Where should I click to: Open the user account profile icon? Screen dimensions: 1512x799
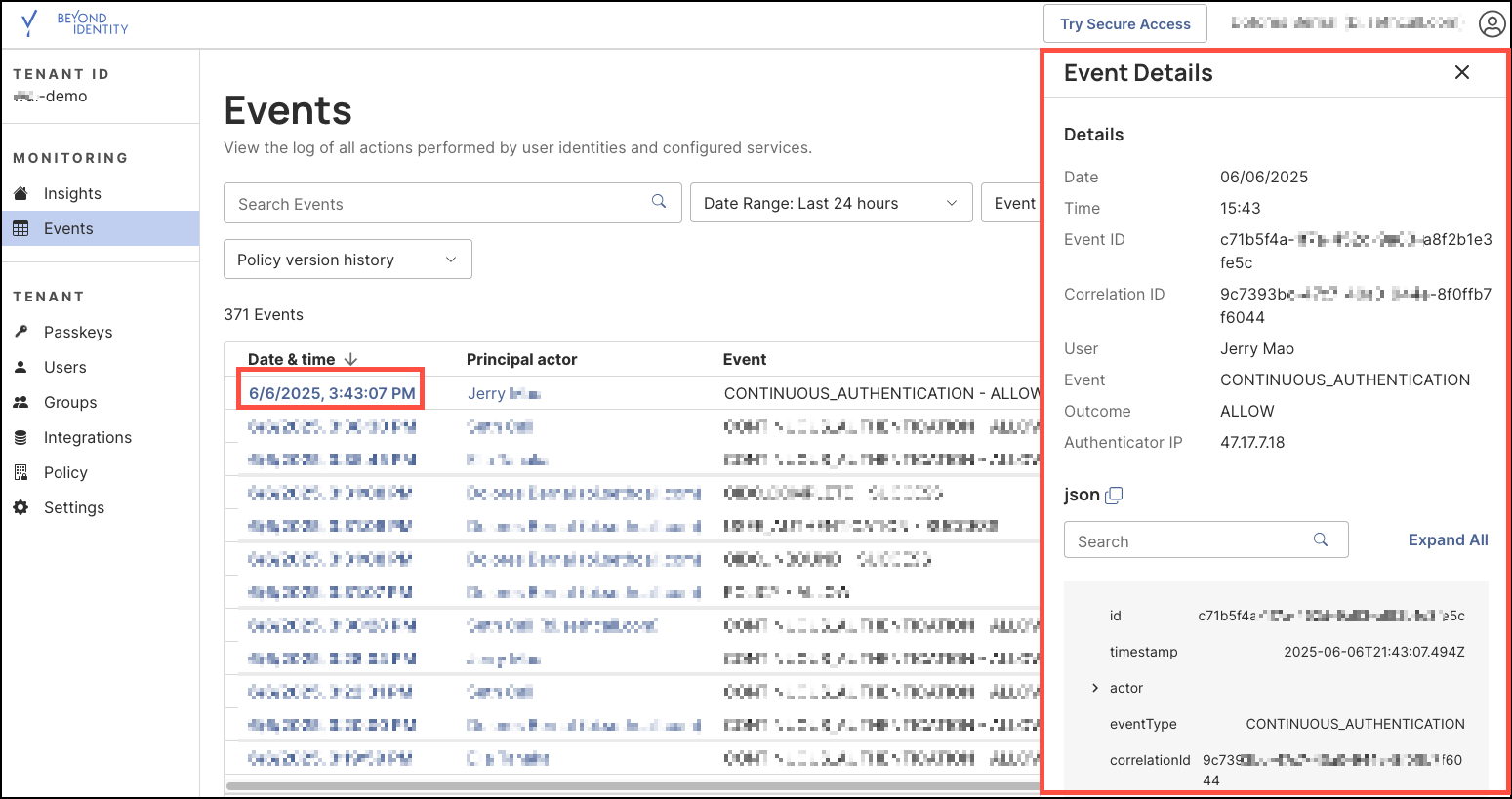(1492, 24)
